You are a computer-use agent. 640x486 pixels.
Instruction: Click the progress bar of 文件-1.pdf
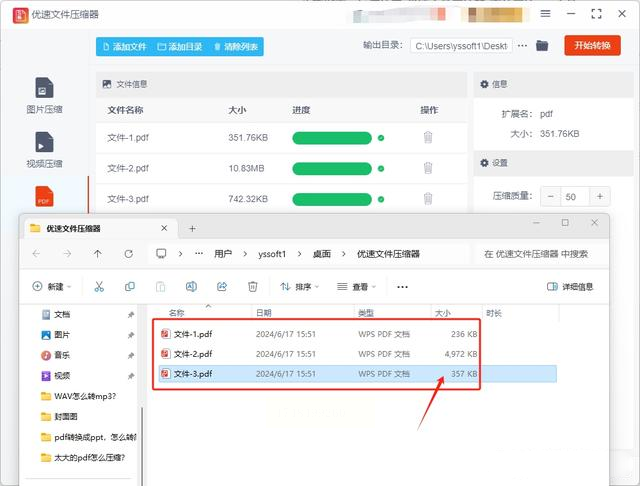pos(332,138)
